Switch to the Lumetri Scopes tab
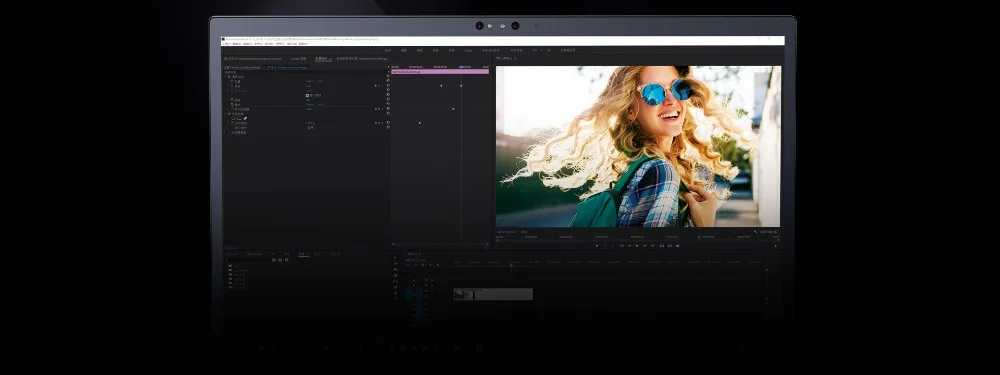 click(x=298, y=58)
